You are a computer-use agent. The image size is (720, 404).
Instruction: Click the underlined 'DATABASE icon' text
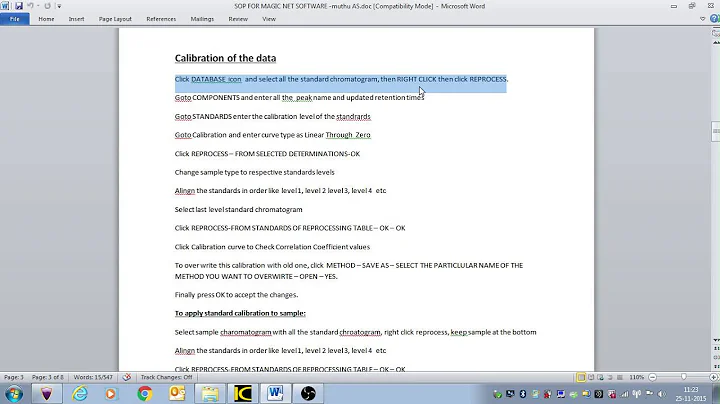click(x=216, y=79)
